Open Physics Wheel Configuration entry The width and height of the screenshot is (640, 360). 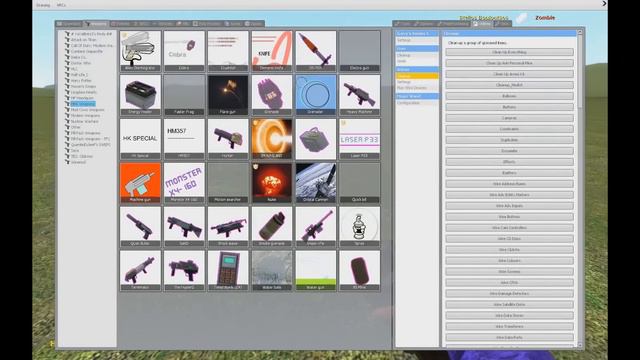coord(417,103)
